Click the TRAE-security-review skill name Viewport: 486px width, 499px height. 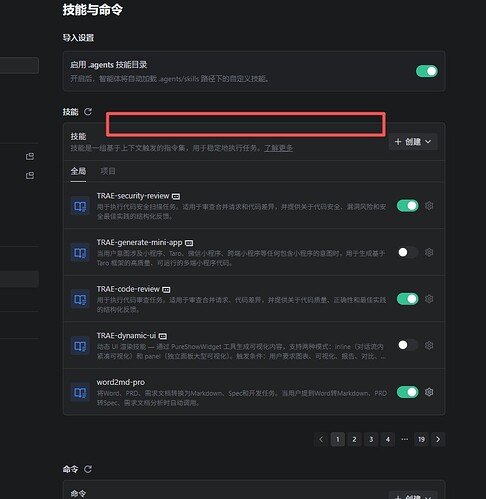pyautogui.click(x=133, y=196)
